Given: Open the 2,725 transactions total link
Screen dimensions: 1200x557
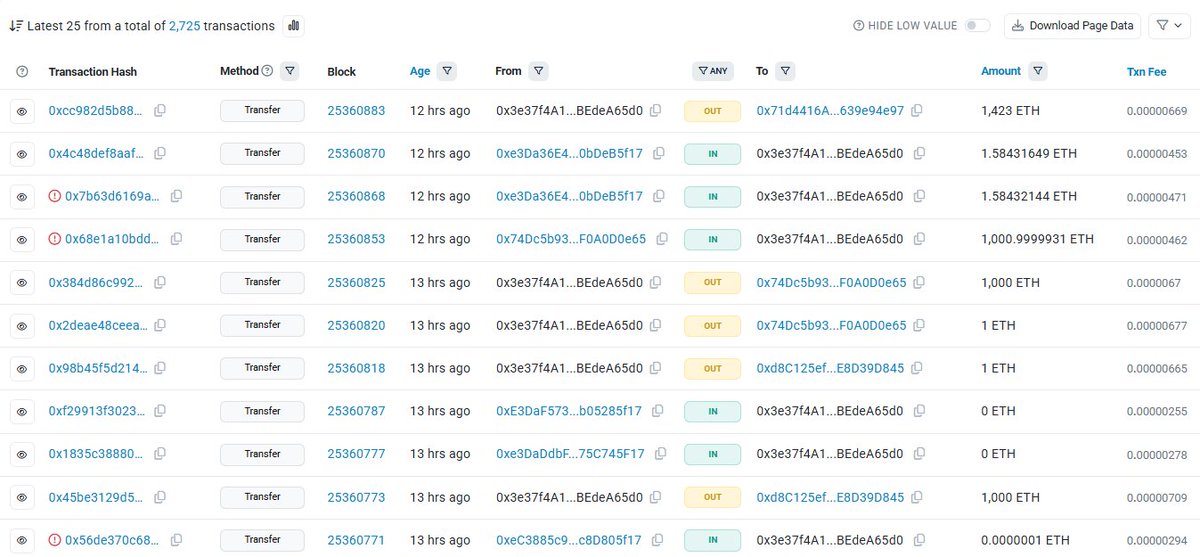Looking at the screenshot, I should tap(184, 26).
